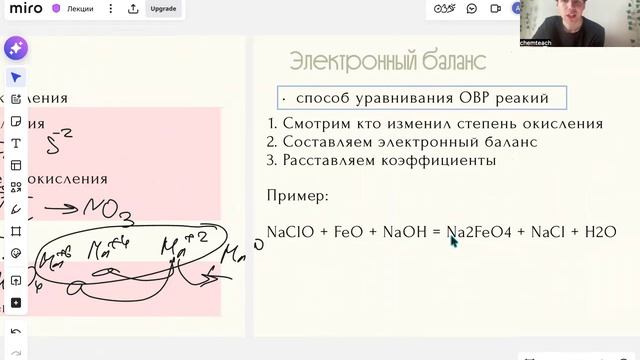Click the upload tool icon
Image resolution: width=640 pixels, height=360 pixels.
click(x=16, y=281)
